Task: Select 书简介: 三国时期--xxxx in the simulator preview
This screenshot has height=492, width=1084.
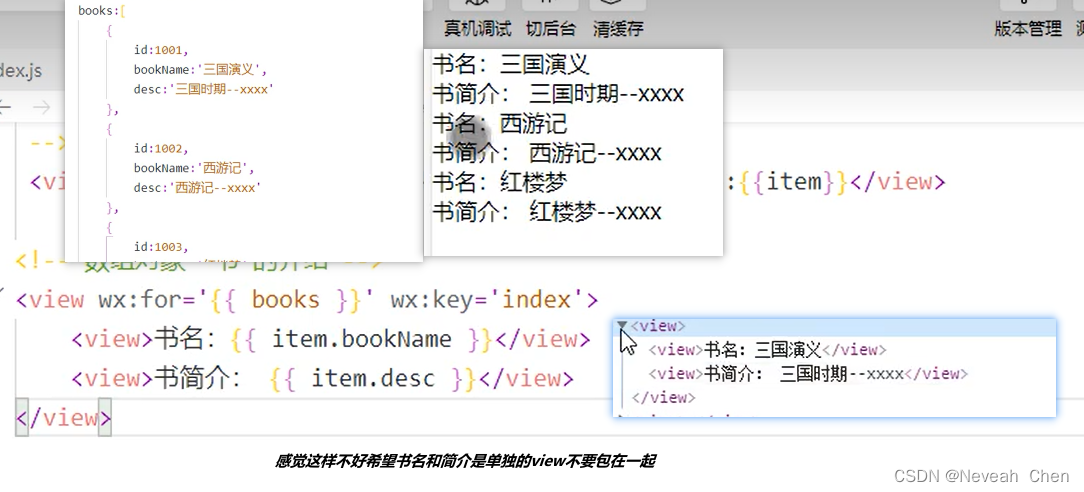Action: point(558,94)
